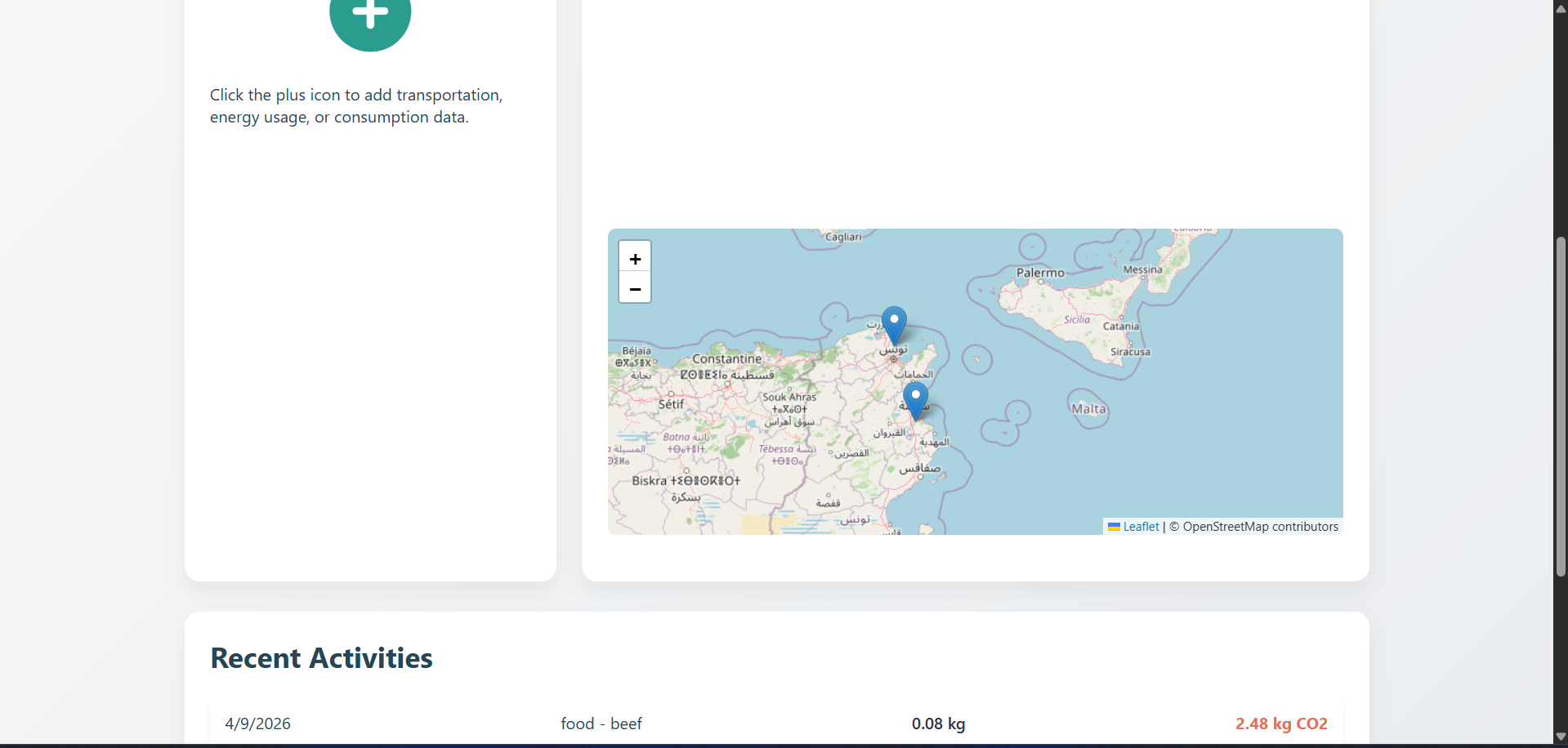Zoom in using the map plus control

point(635,258)
